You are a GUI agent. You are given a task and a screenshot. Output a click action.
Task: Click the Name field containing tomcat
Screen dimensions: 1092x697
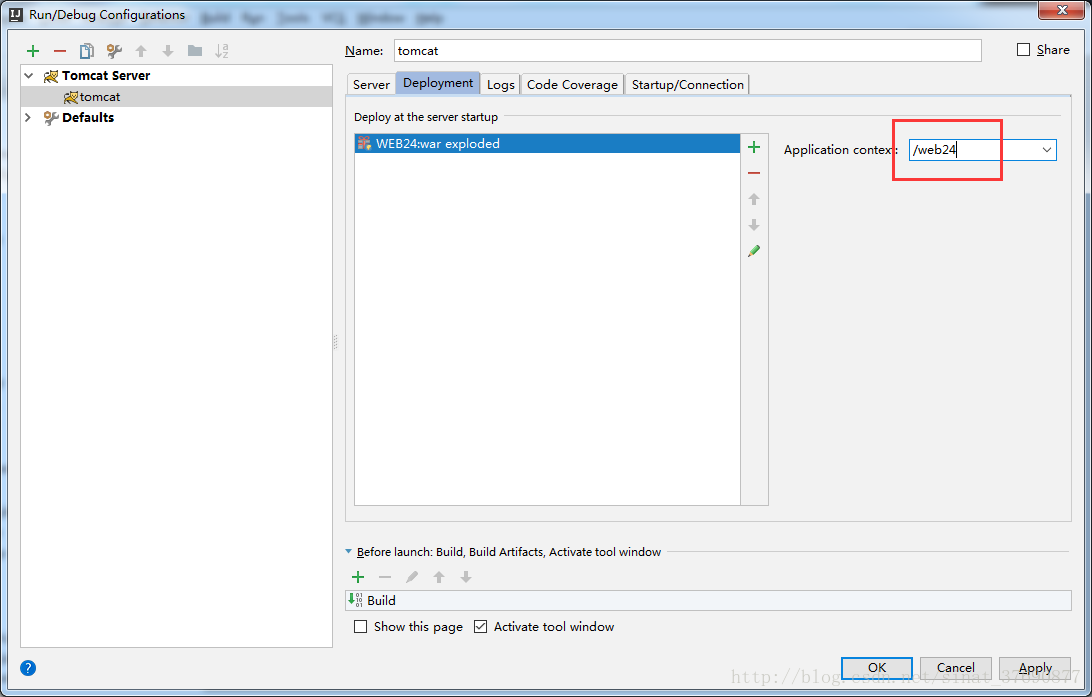click(x=687, y=51)
